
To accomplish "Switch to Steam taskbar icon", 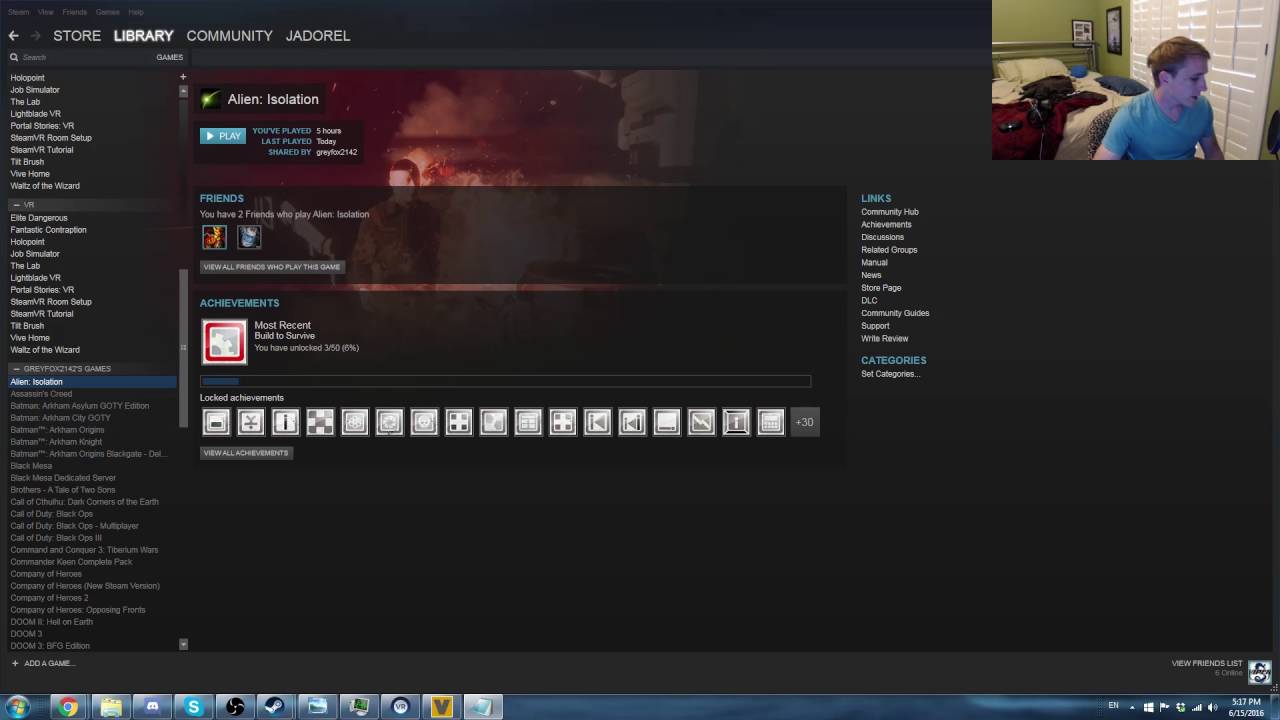I will click(275, 707).
